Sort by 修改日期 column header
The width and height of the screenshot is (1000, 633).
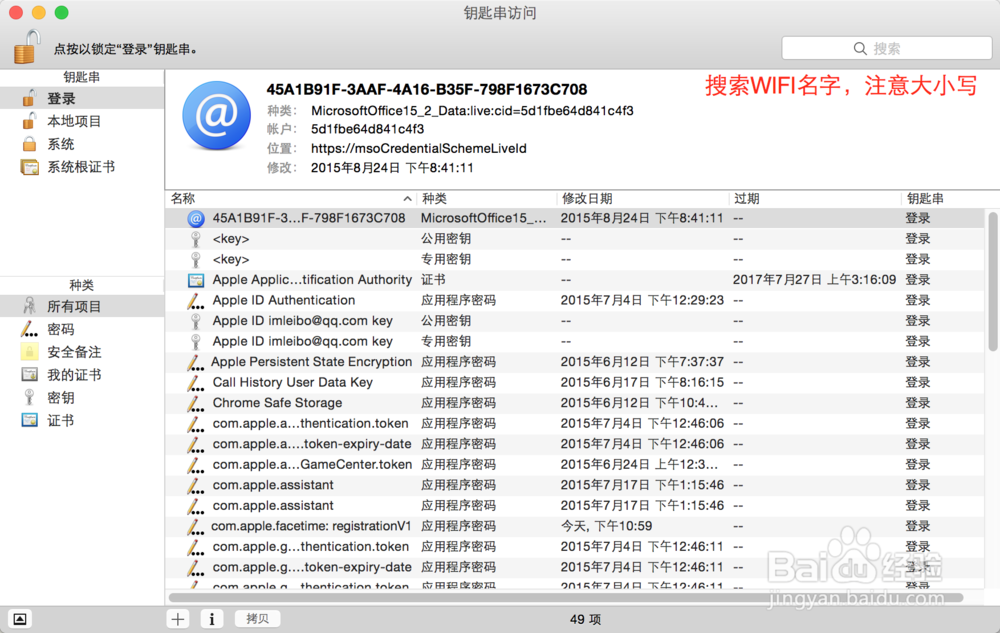(642, 199)
